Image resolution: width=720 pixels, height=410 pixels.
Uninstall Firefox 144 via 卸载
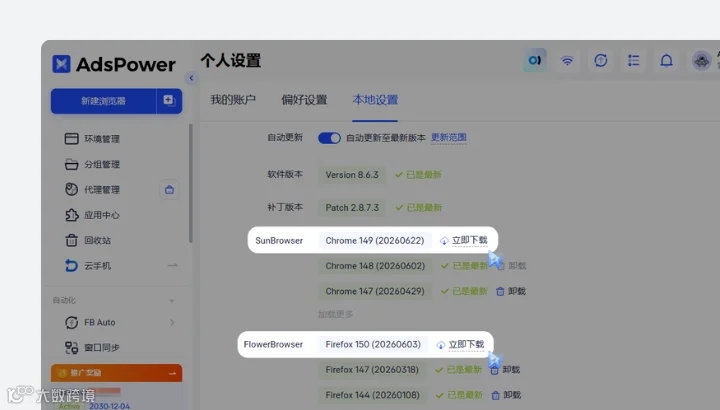click(512, 395)
